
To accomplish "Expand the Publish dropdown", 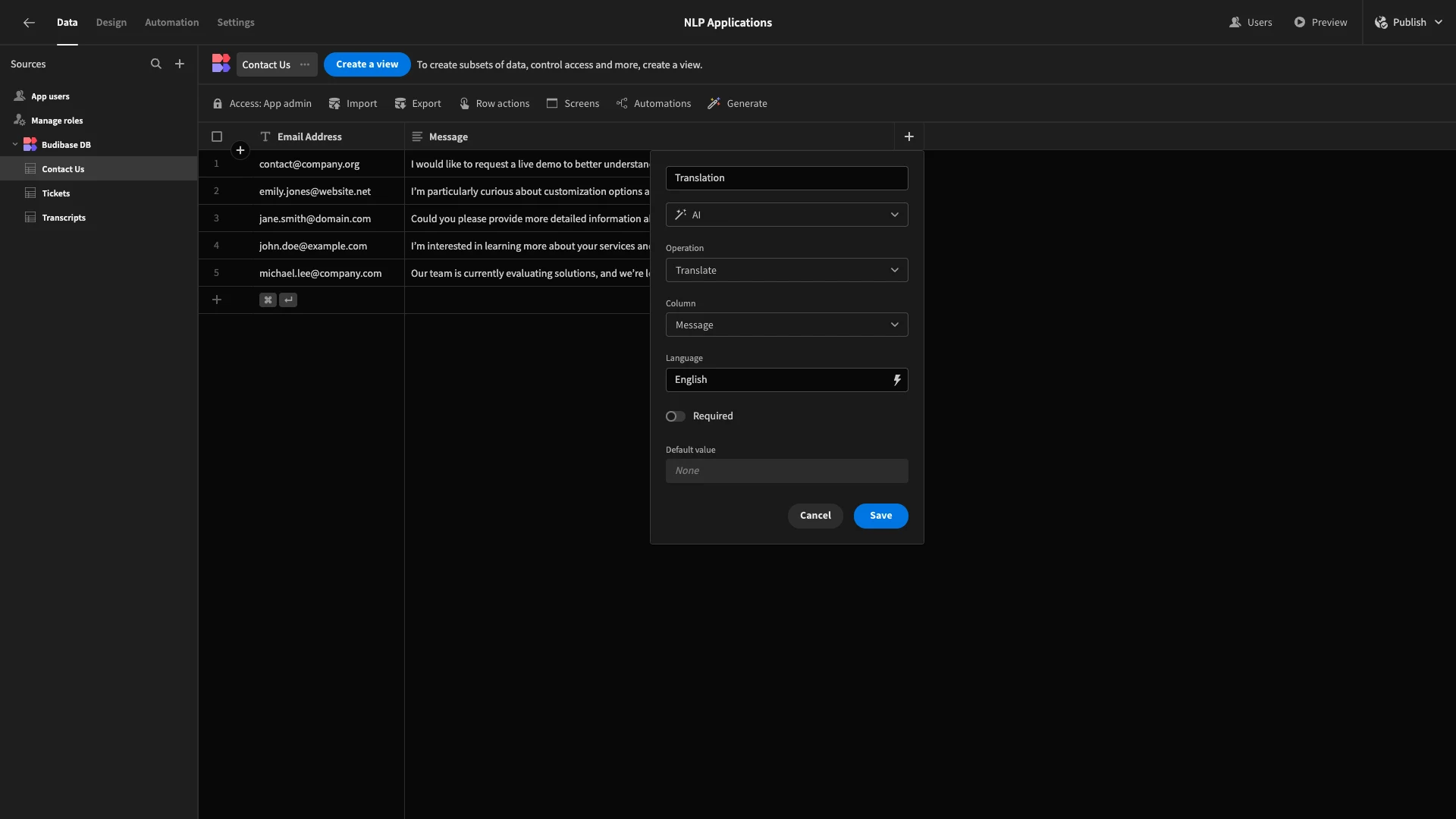I will (x=1439, y=23).
